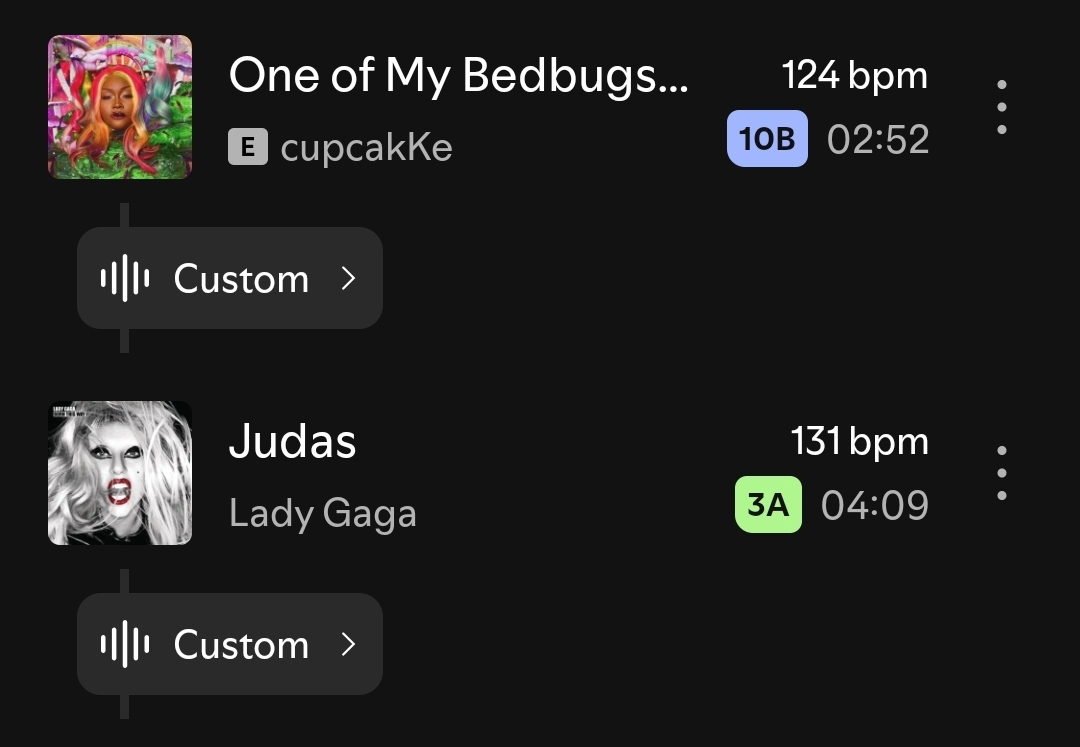Click the Custom label below the cupcakKe track
This screenshot has height=747, width=1080.
pyautogui.click(x=241, y=279)
